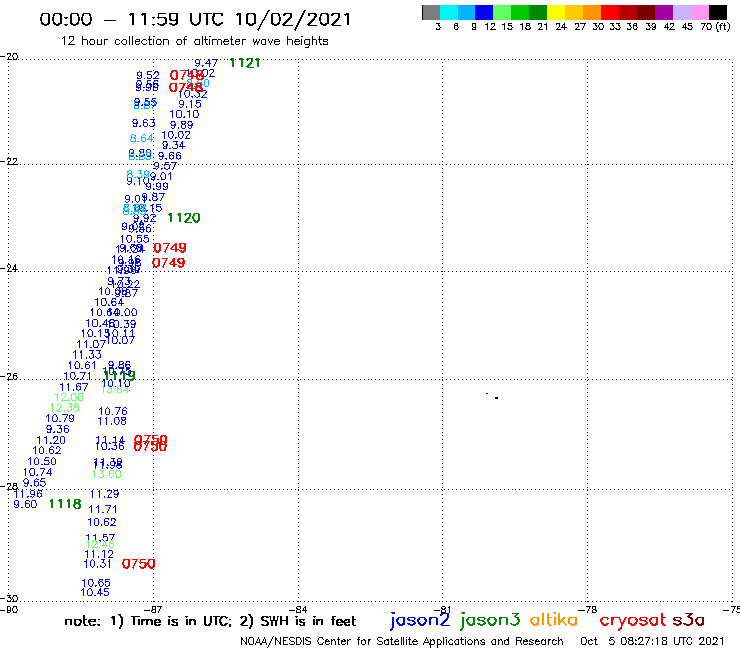Click the gray color swatch in the legend
The width and height of the screenshot is (740, 650).
431,12
